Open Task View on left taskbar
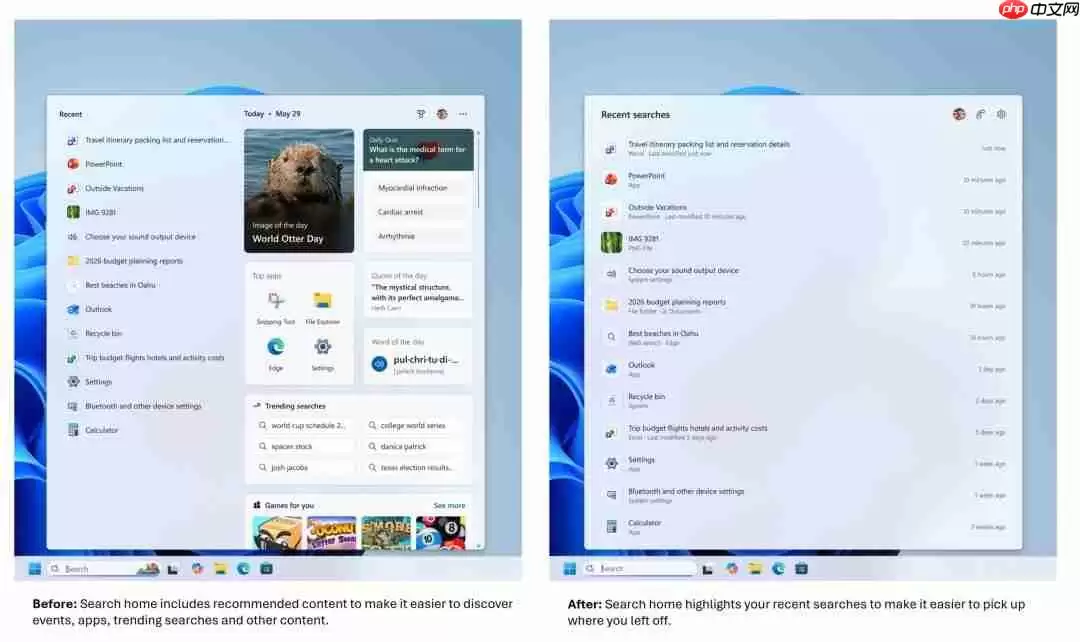Image resolution: width=1080 pixels, height=642 pixels. pos(173,568)
